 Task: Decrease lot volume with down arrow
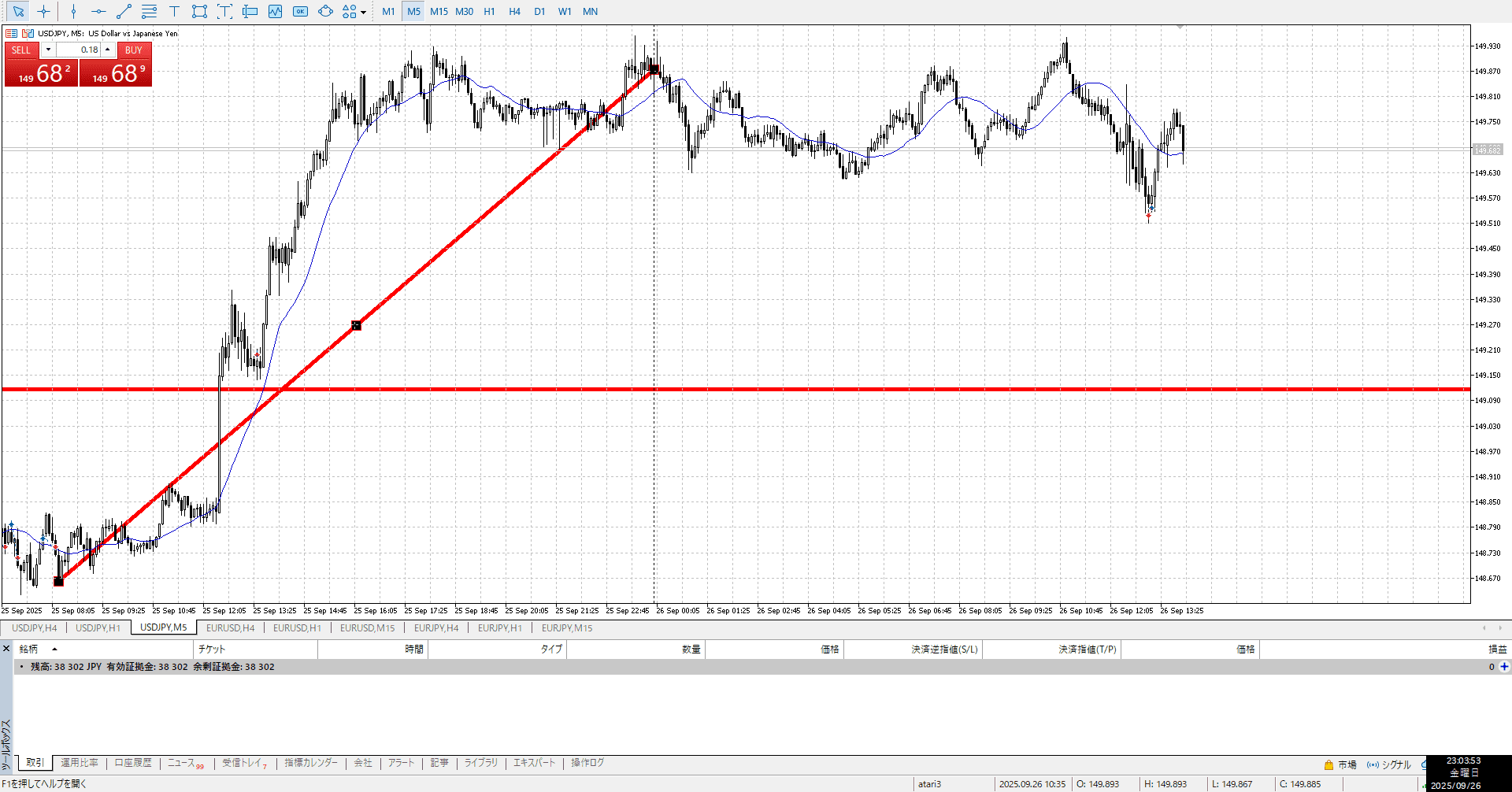(48, 50)
